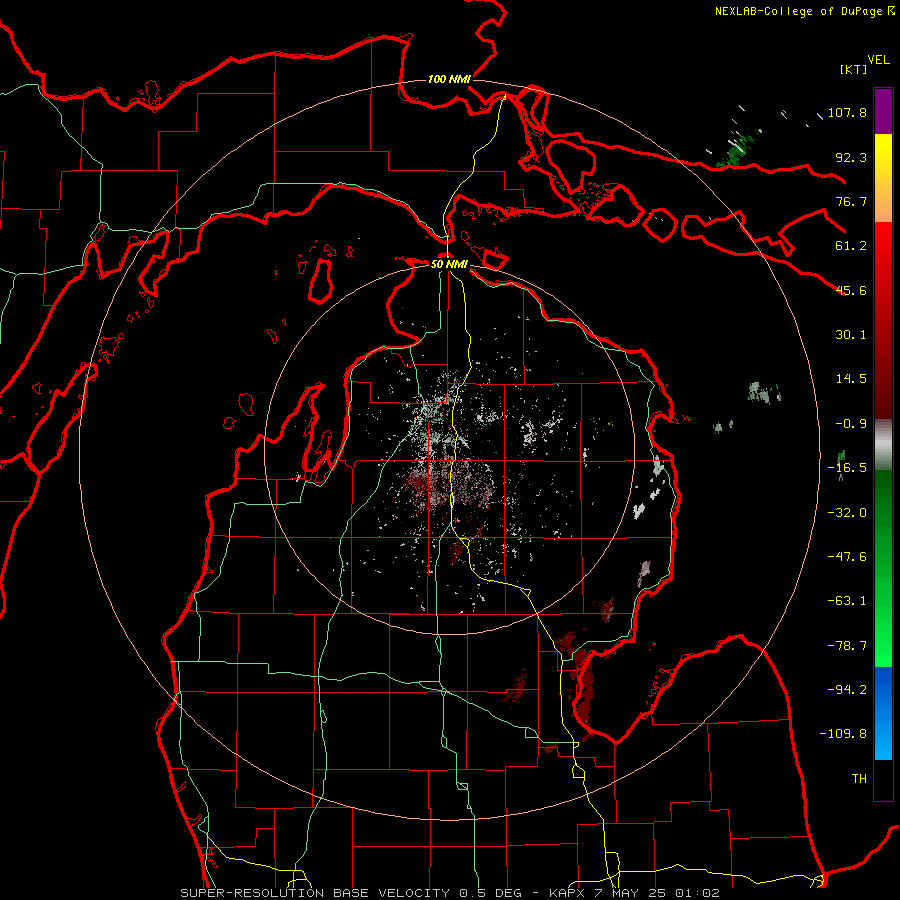
Task: Click the 45.6 legend value
Action: pos(851,290)
